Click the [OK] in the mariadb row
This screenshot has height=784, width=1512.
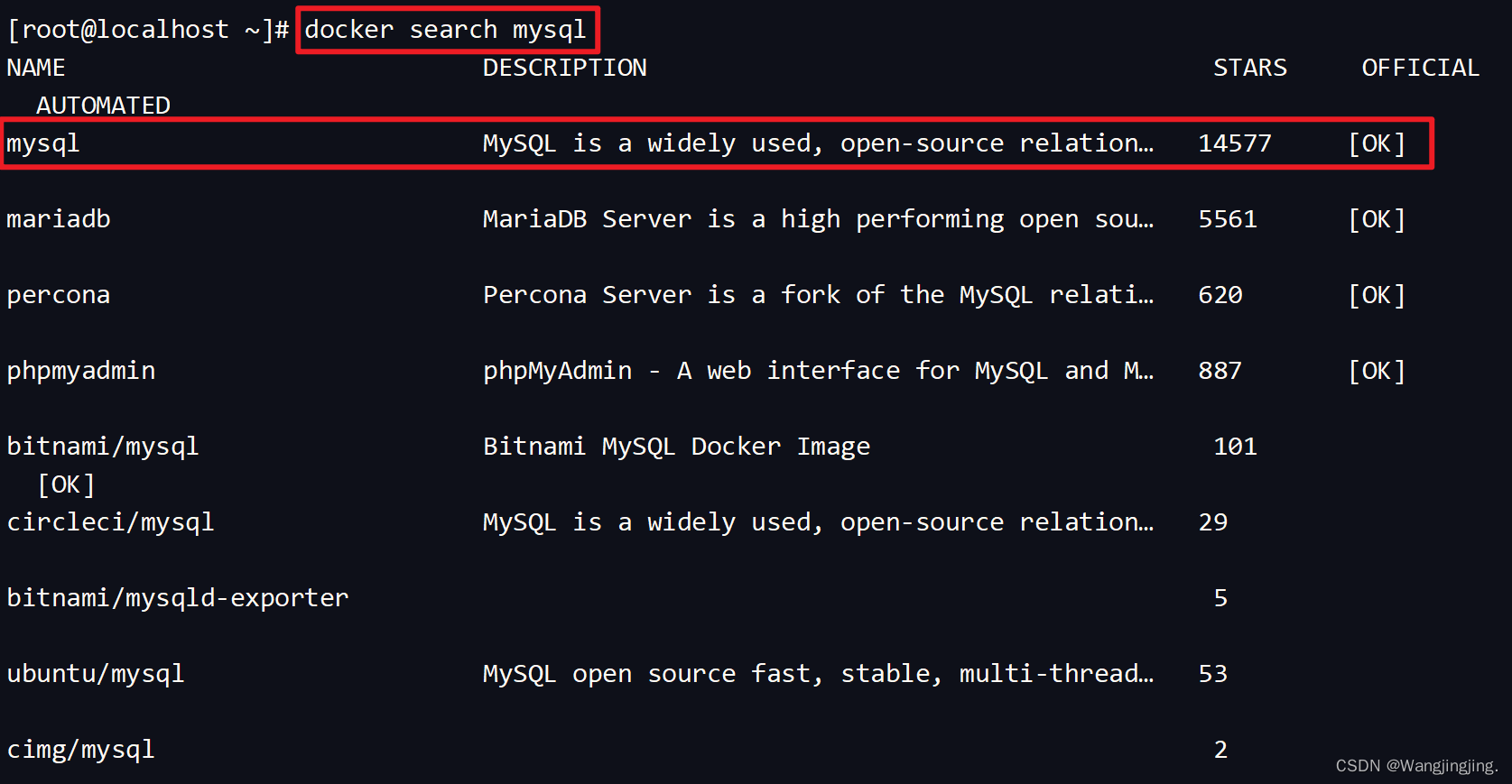pos(1377,219)
